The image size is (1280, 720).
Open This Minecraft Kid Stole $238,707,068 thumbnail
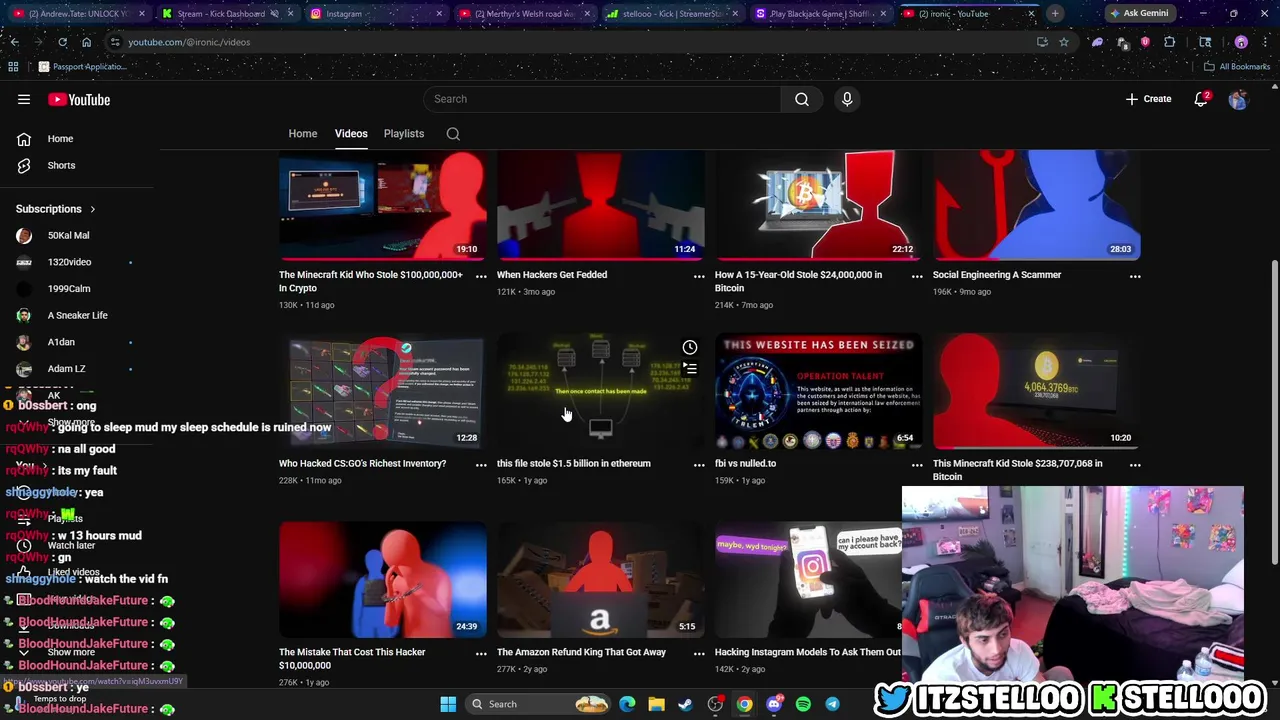[x=1037, y=390]
